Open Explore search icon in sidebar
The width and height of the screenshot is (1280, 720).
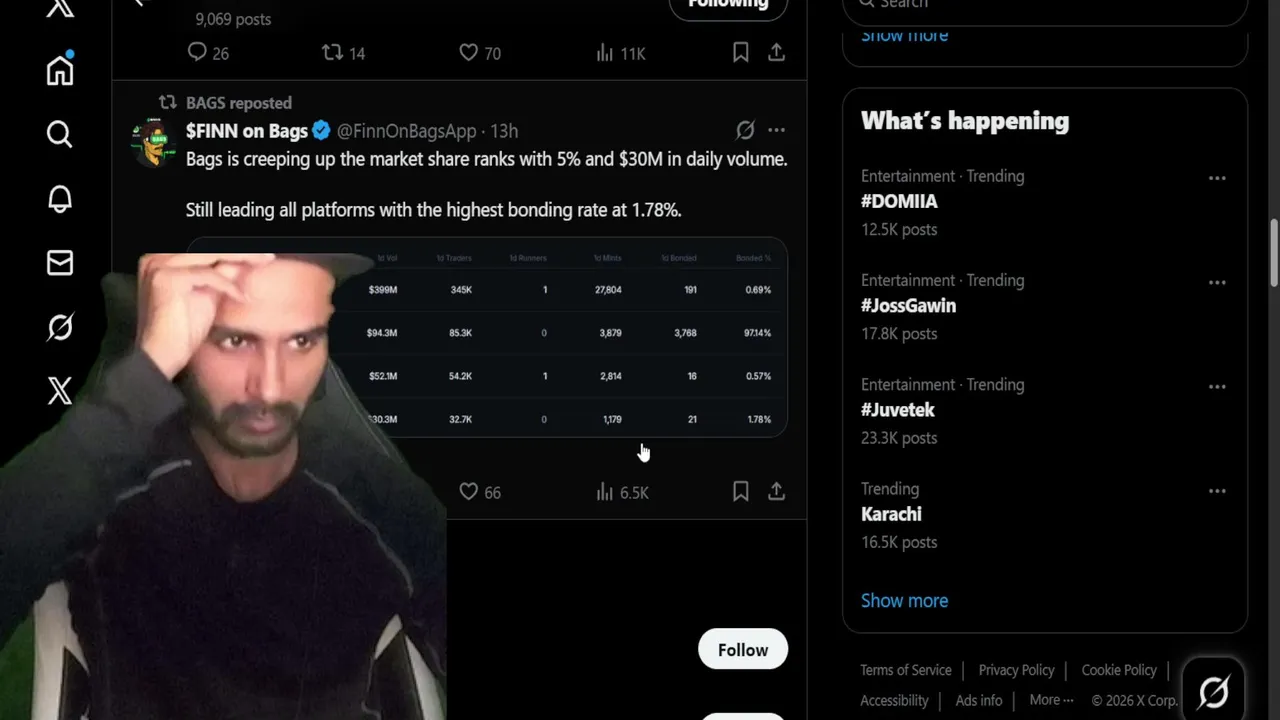coord(60,134)
